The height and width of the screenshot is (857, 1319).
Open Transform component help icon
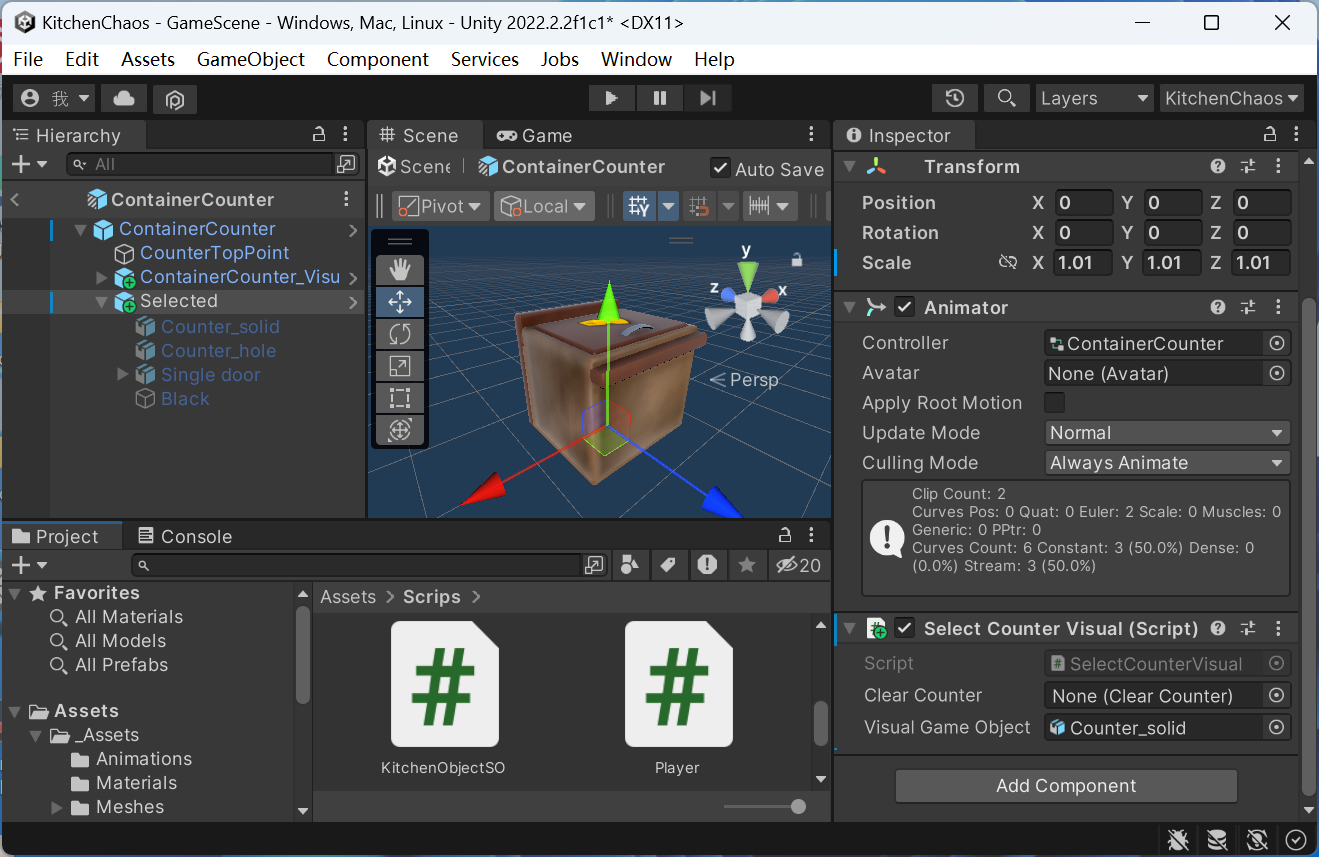(1218, 167)
